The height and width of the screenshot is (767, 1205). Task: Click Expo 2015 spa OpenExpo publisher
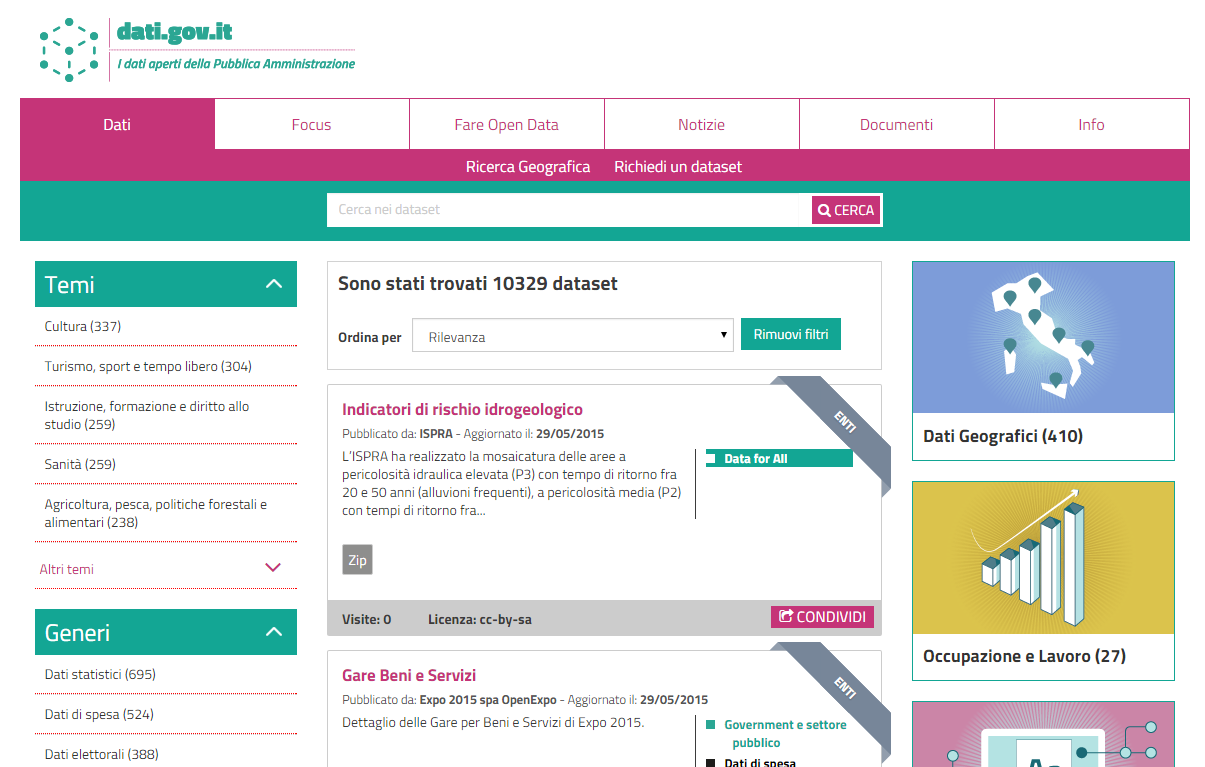(488, 700)
